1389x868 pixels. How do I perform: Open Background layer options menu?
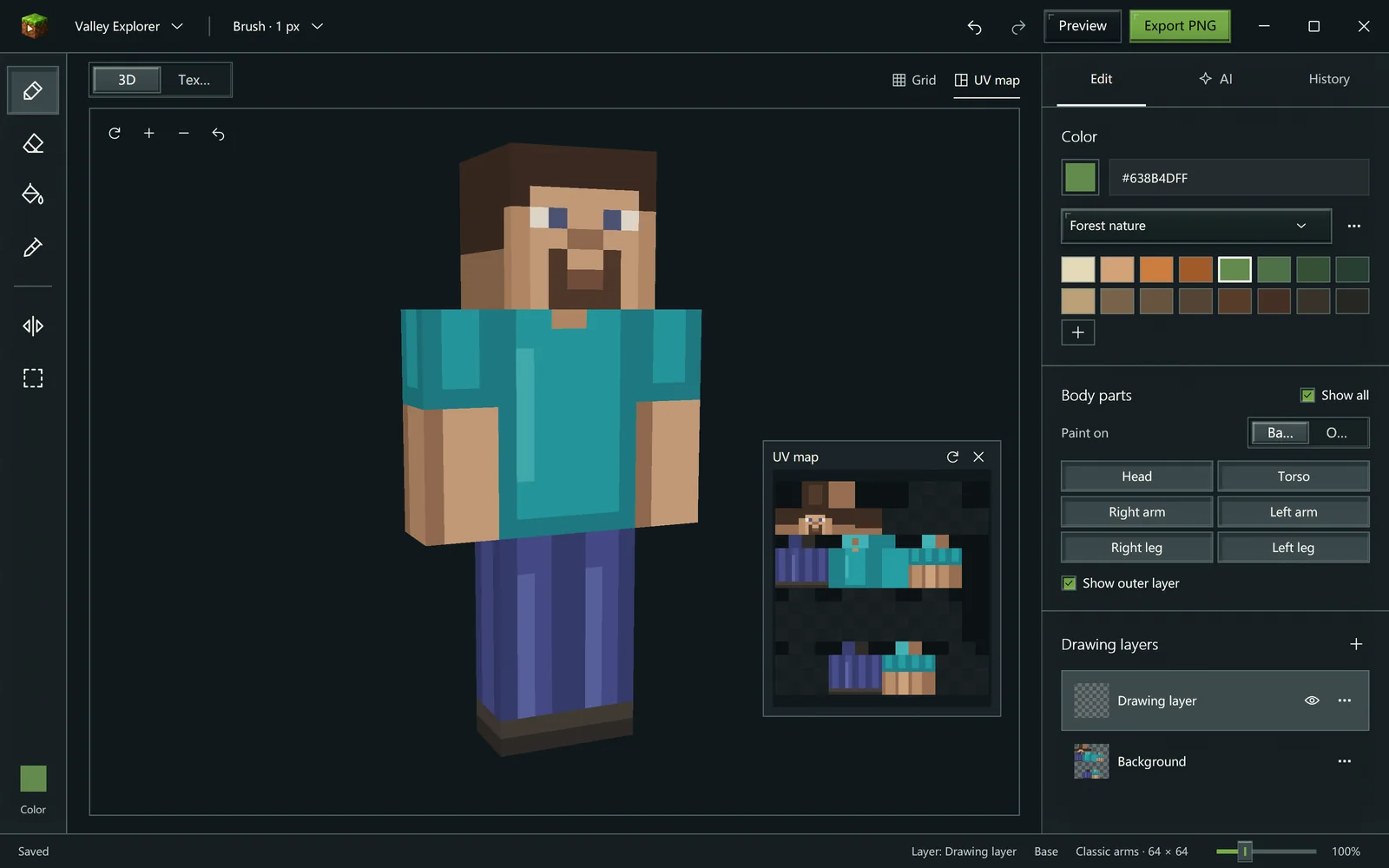pyautogui.click(x=1345, y=761)
